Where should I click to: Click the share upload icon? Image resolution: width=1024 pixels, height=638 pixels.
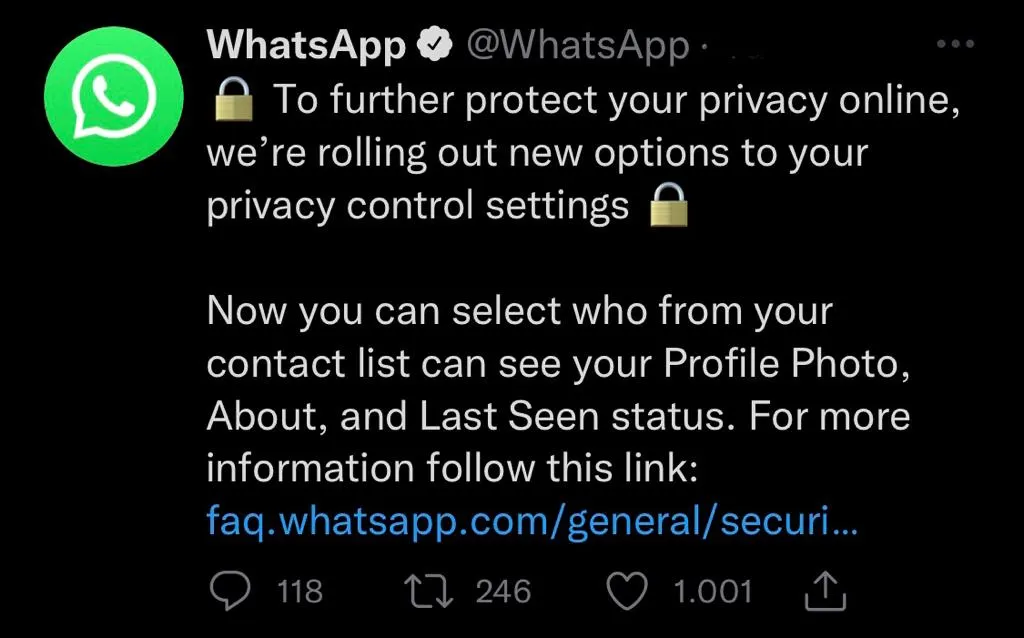coord(826,592)
